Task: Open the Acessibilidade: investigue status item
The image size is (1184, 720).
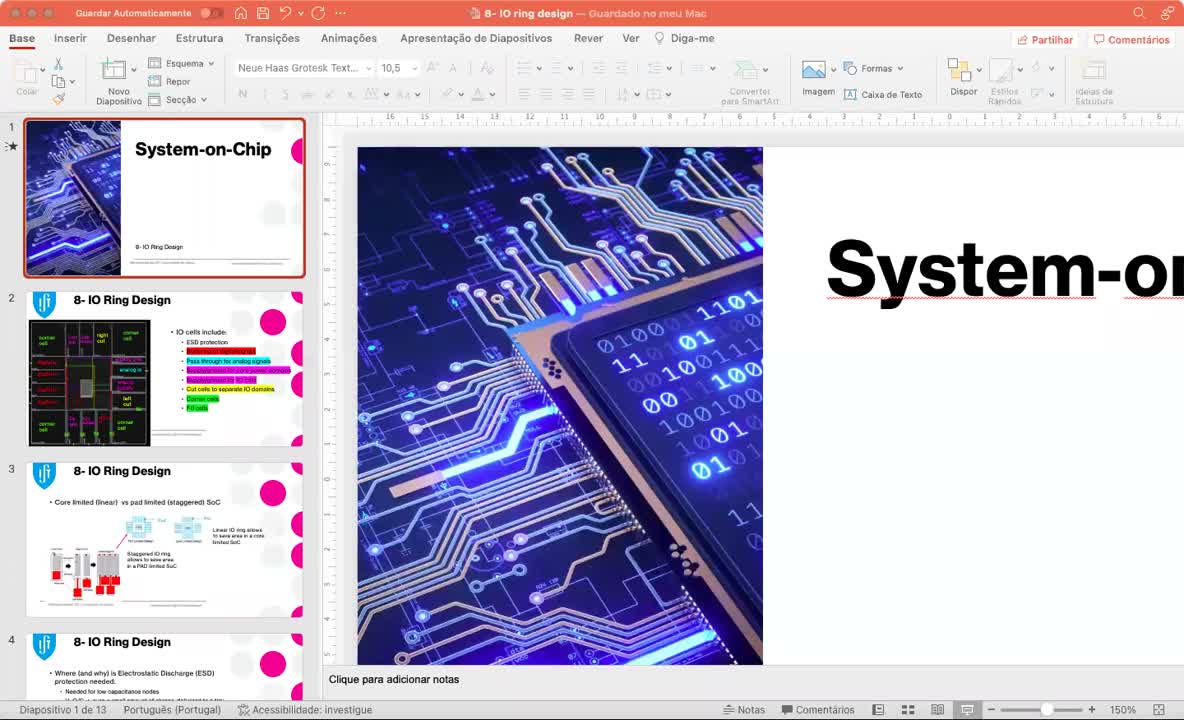Action: [x=305, y=709]
